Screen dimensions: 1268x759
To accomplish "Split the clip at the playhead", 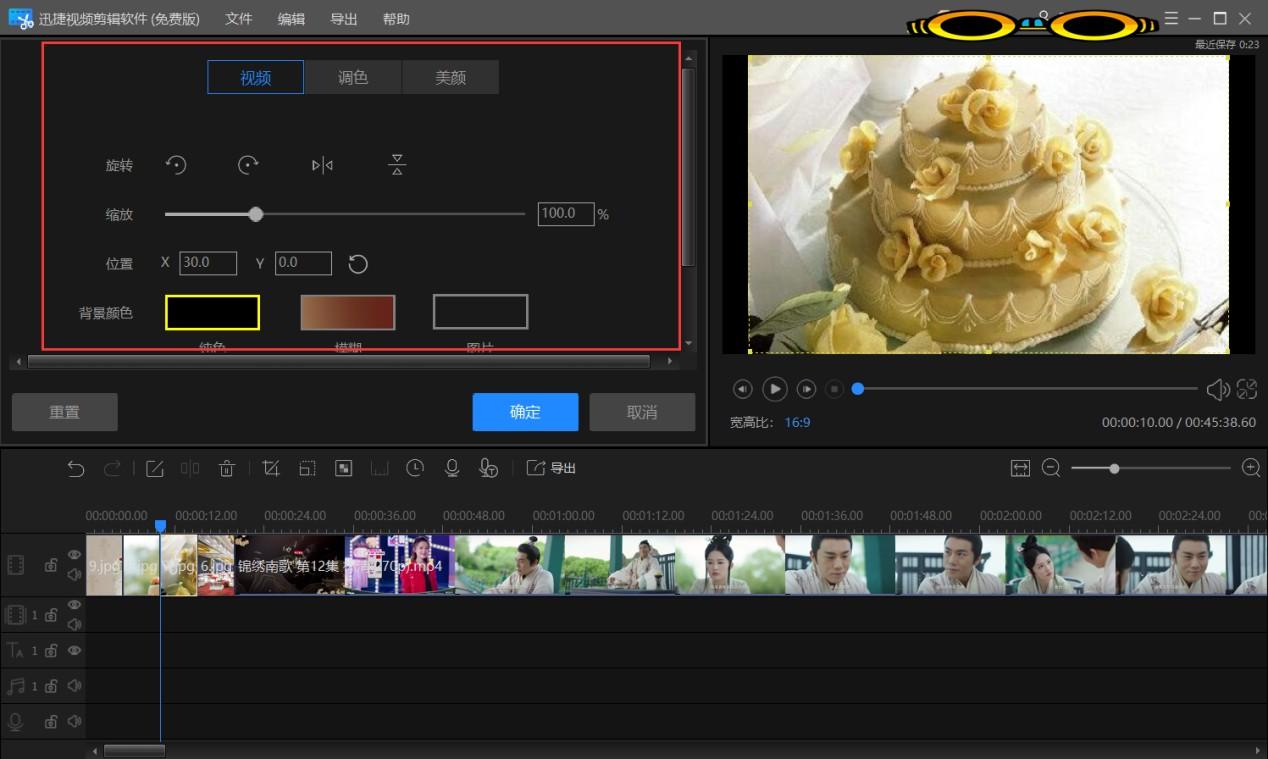I will 190,468.
